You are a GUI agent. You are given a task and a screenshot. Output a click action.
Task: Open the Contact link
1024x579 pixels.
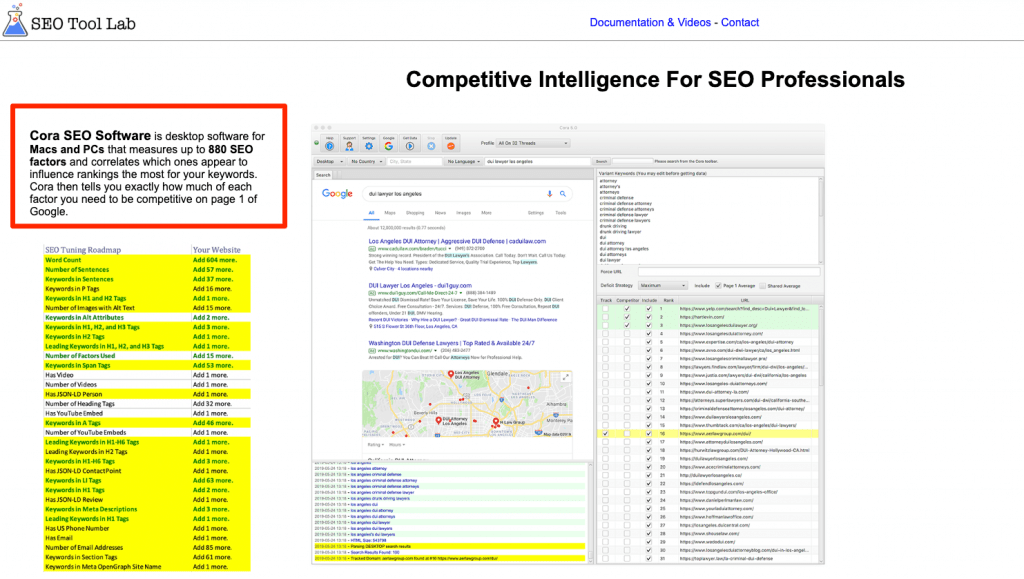click(740, 22)
